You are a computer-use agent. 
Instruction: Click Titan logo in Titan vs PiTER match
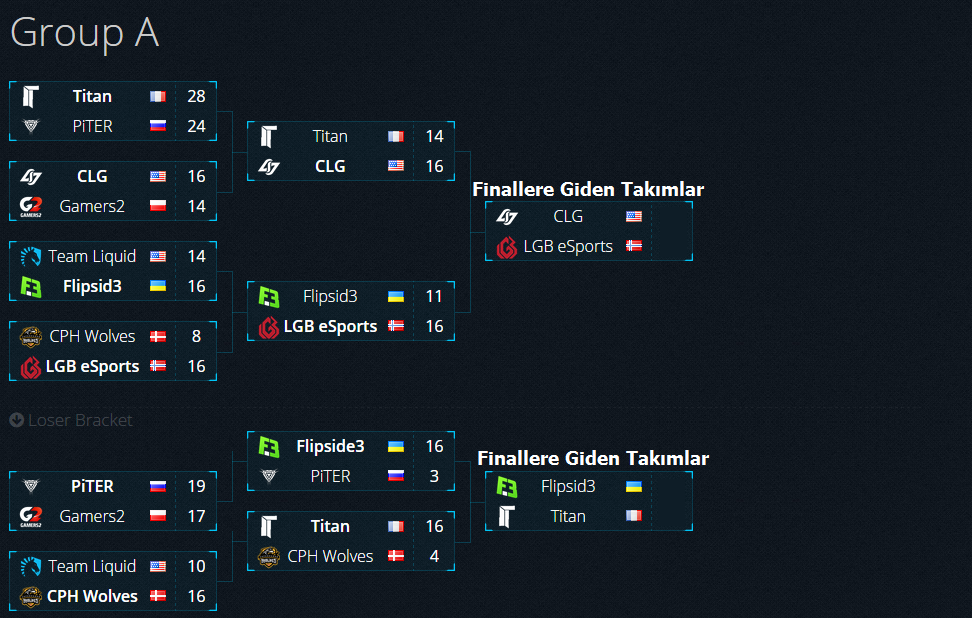tap(30, 97)
